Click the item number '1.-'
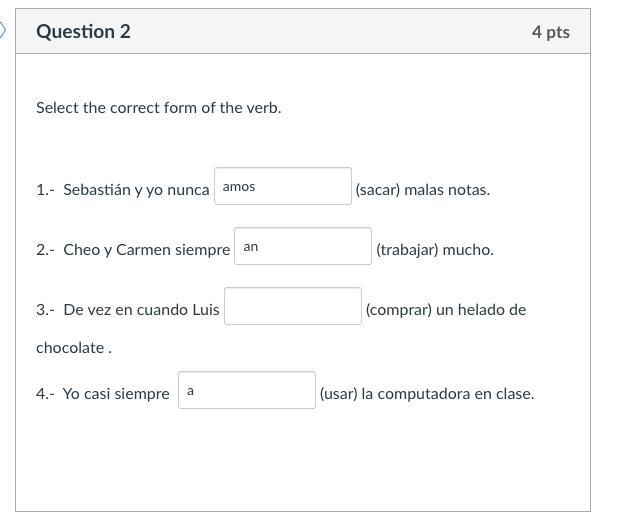 pyautogui.click(x=45, y=190)
